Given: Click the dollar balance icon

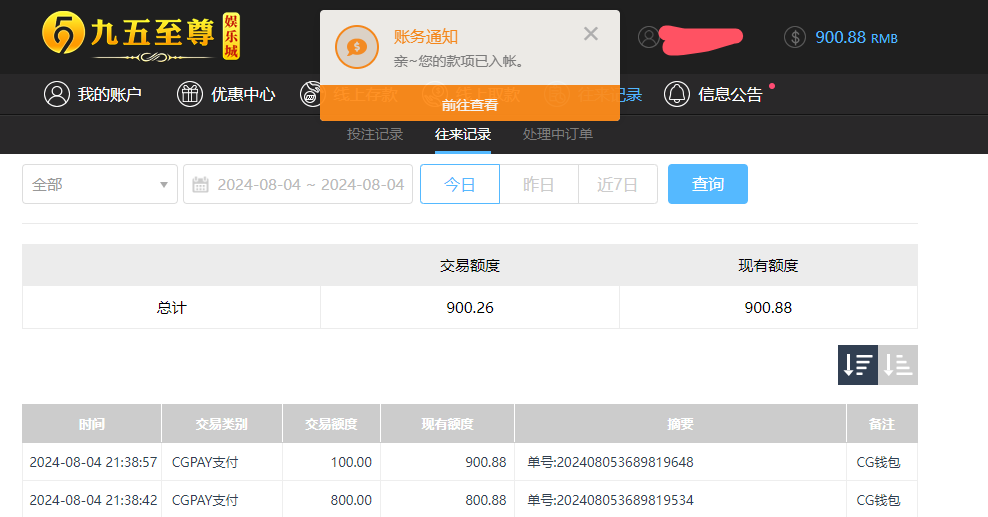Looking at the screenshot, I should pos(795,37).
